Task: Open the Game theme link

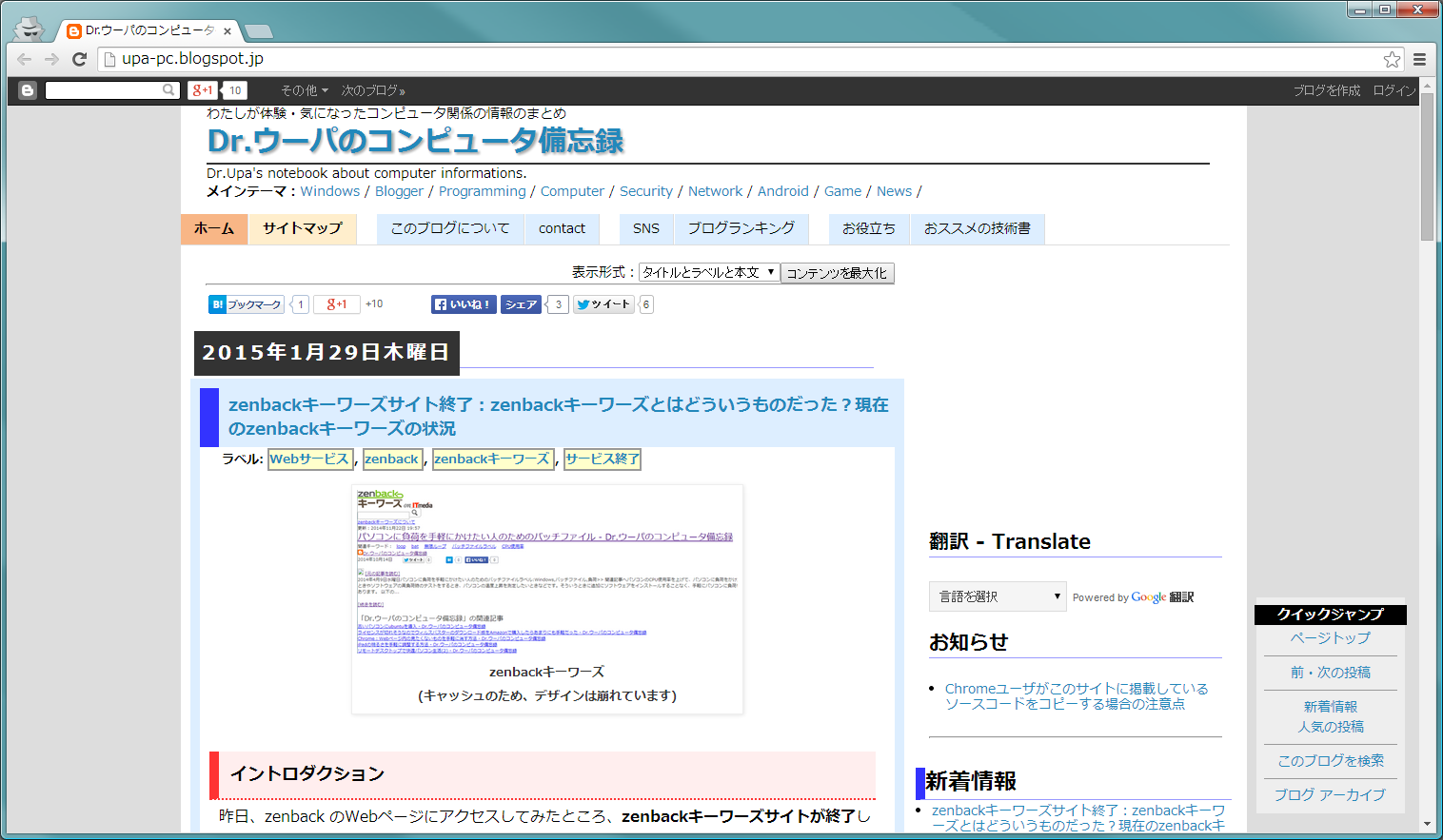Action: [x=842, y=191]
